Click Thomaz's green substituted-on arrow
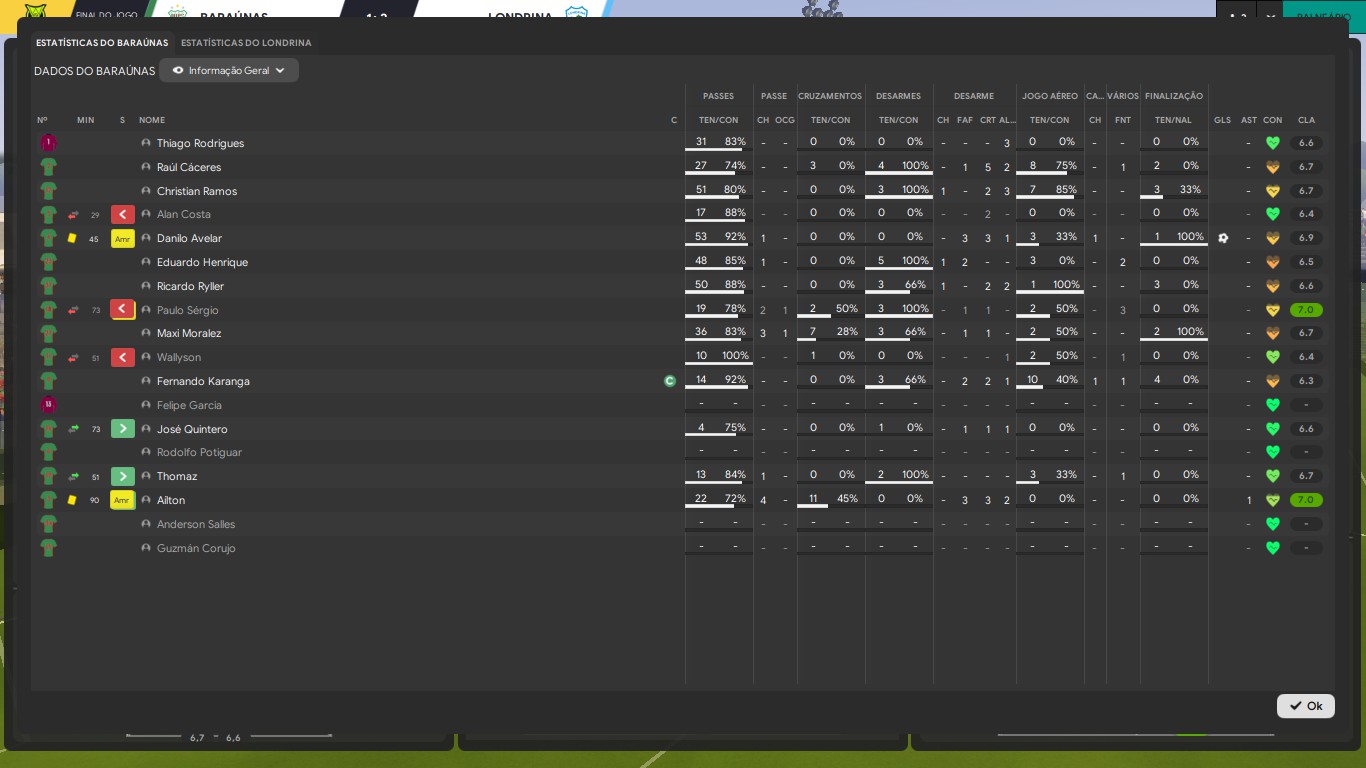 [122, 476]
